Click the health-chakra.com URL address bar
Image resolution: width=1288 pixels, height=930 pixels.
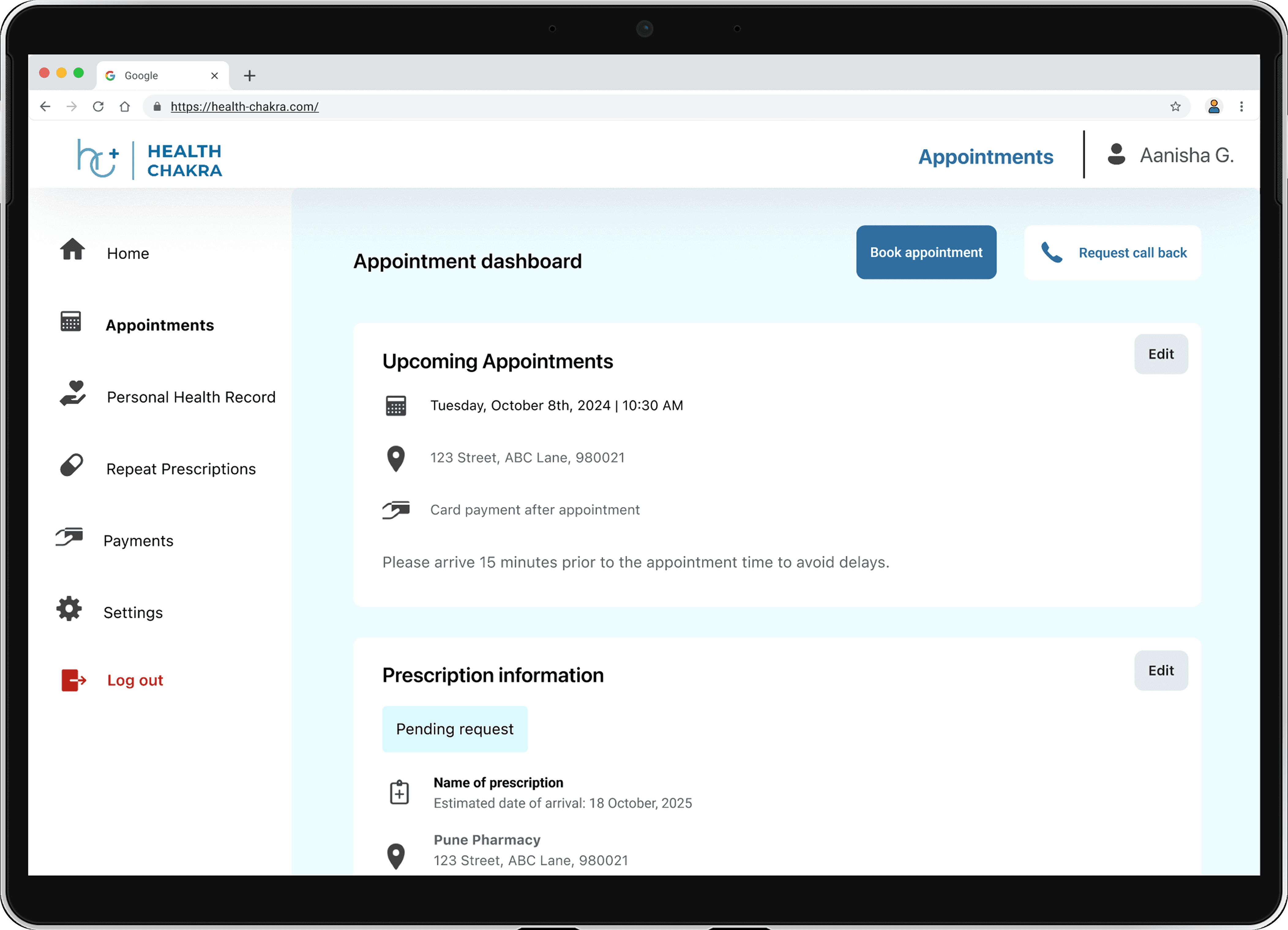[x=245, y=107]
